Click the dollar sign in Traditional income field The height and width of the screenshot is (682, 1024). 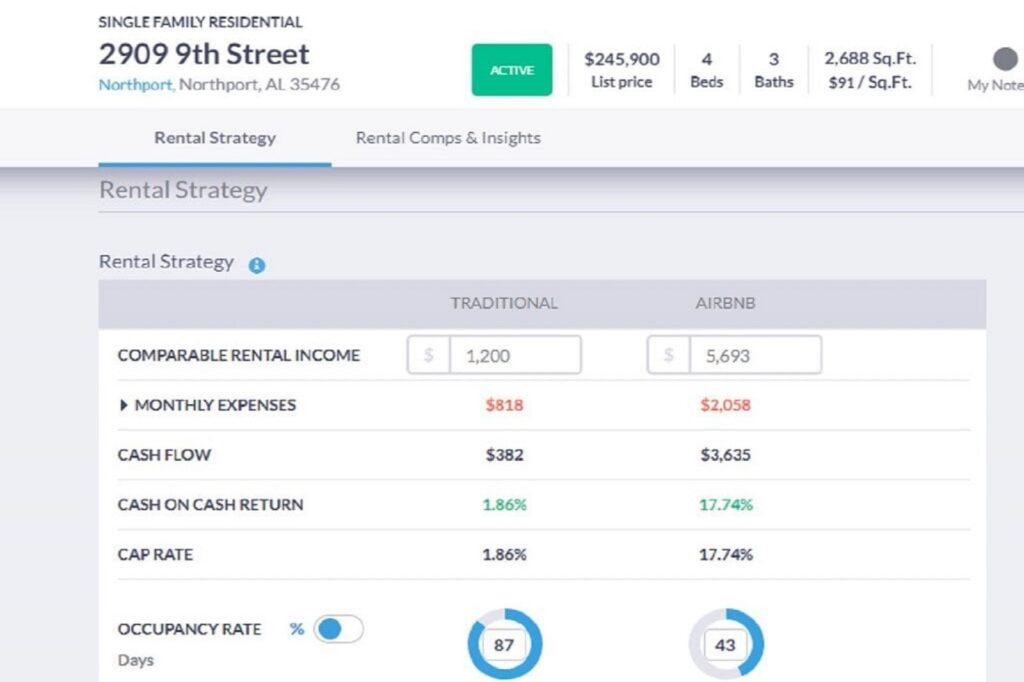pos(429,355)
